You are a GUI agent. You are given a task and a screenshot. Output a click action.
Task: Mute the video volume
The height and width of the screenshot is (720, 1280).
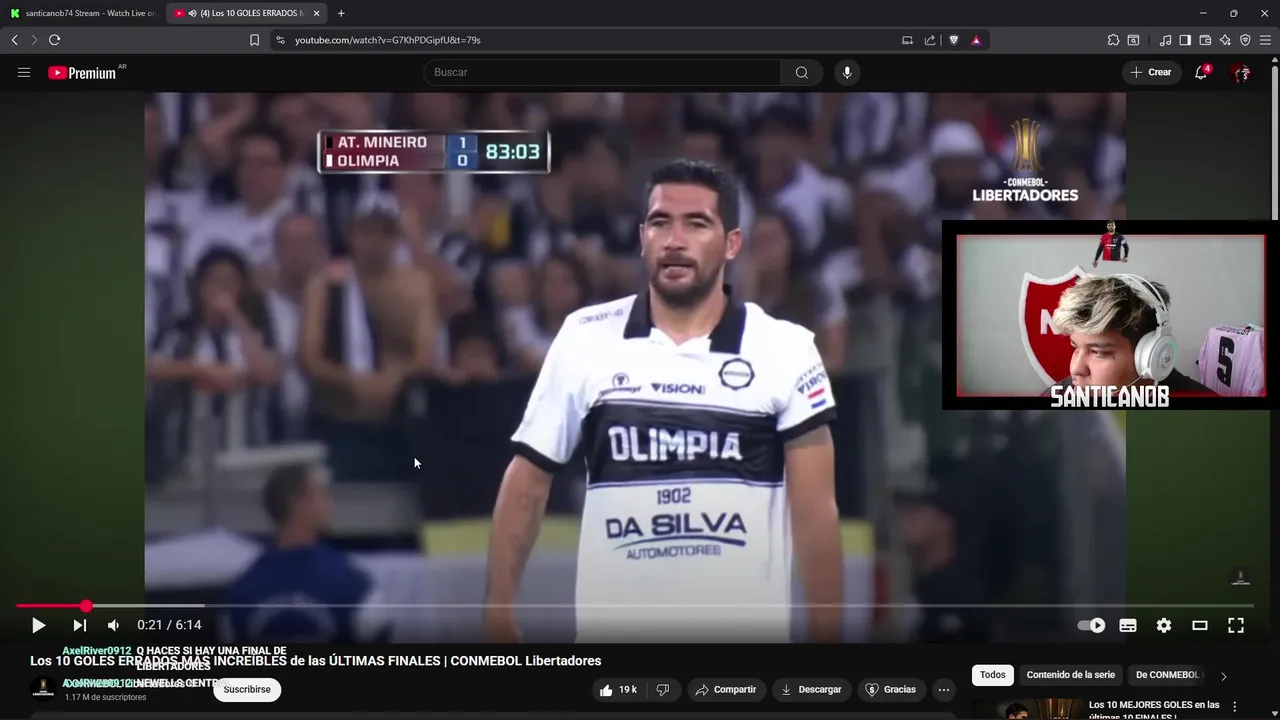point(114,625)
